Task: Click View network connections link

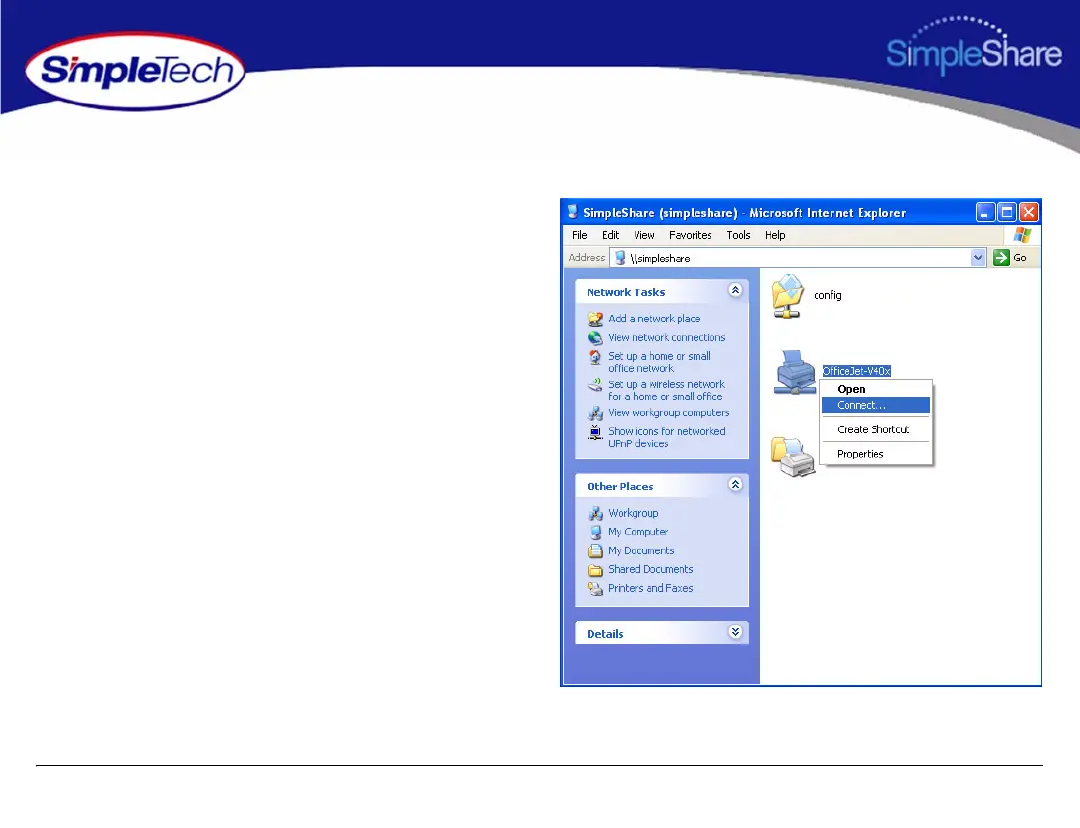Action: point(666,338)
